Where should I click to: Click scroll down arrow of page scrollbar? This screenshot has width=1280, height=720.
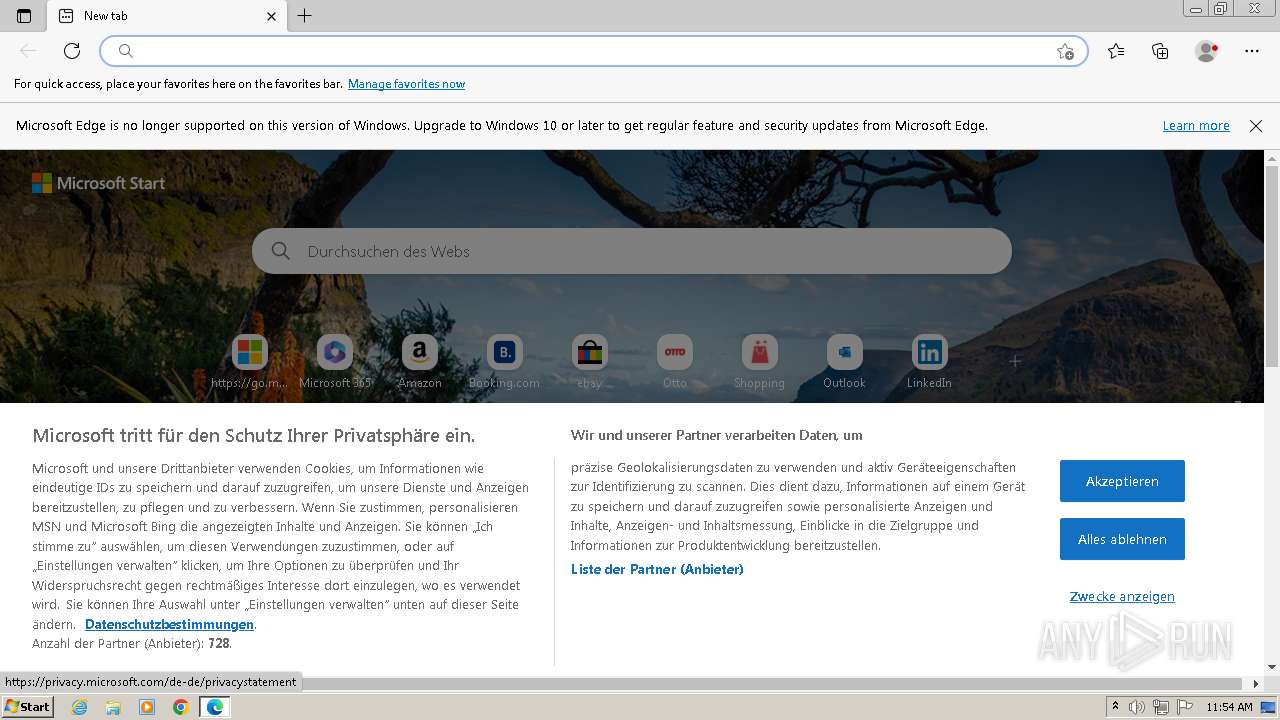[x=1272, y=668]
